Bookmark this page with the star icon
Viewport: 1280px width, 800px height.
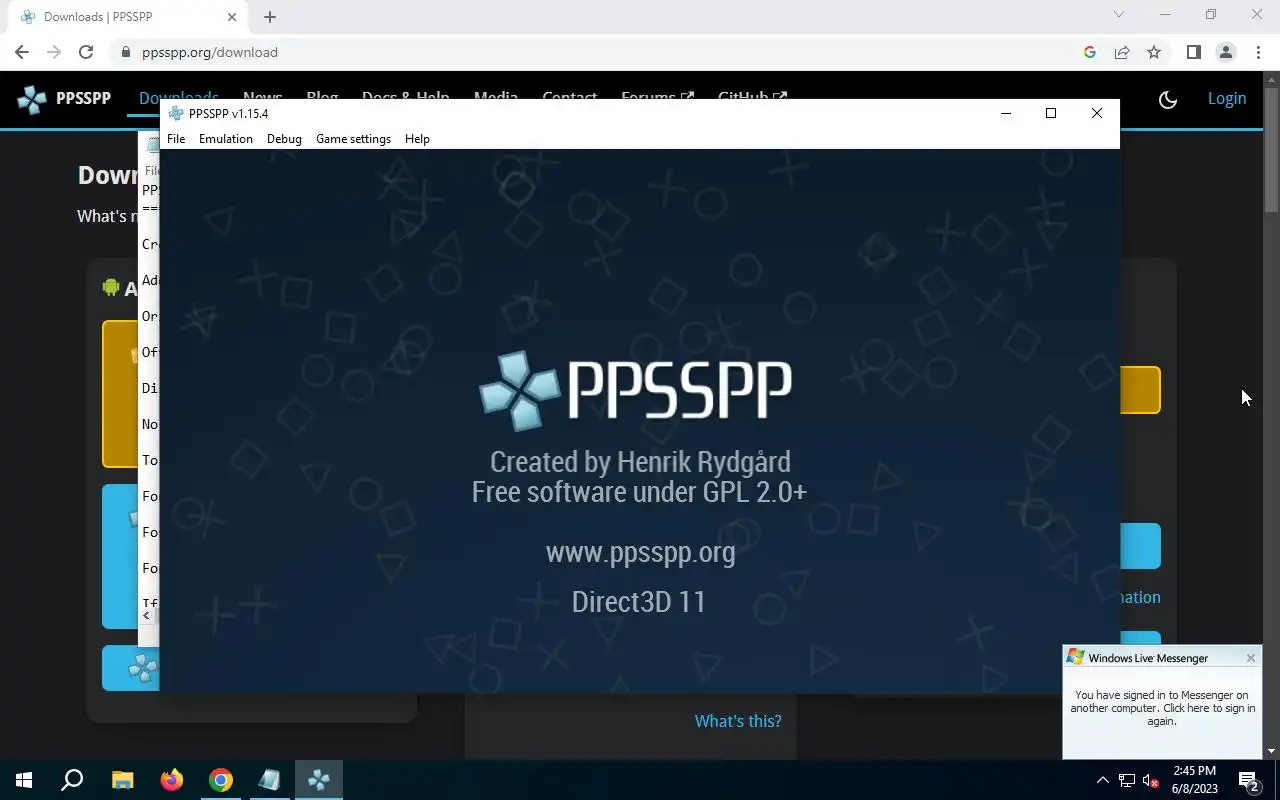click(1154, 52)
